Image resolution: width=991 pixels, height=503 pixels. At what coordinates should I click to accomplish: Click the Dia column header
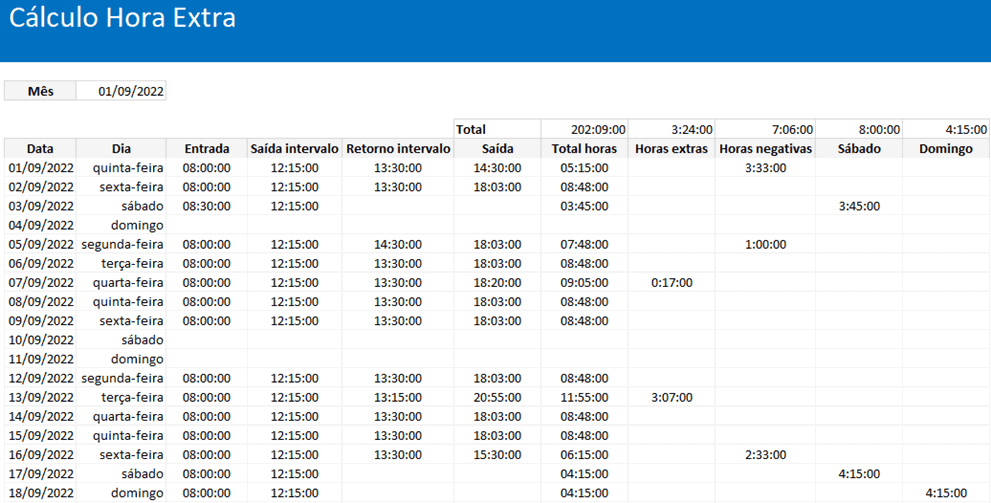click(121, 149)
